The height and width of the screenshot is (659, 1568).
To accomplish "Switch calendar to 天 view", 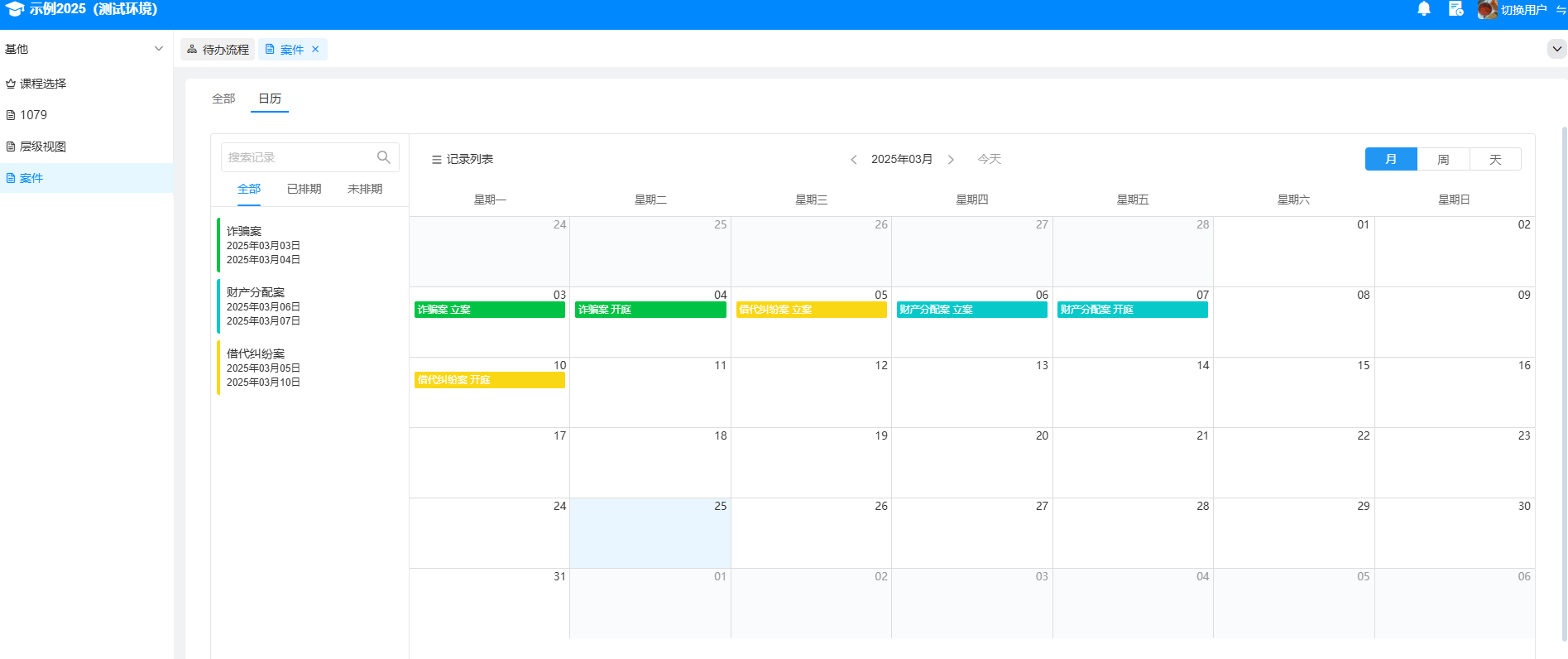I will (x=1495, y=159).
